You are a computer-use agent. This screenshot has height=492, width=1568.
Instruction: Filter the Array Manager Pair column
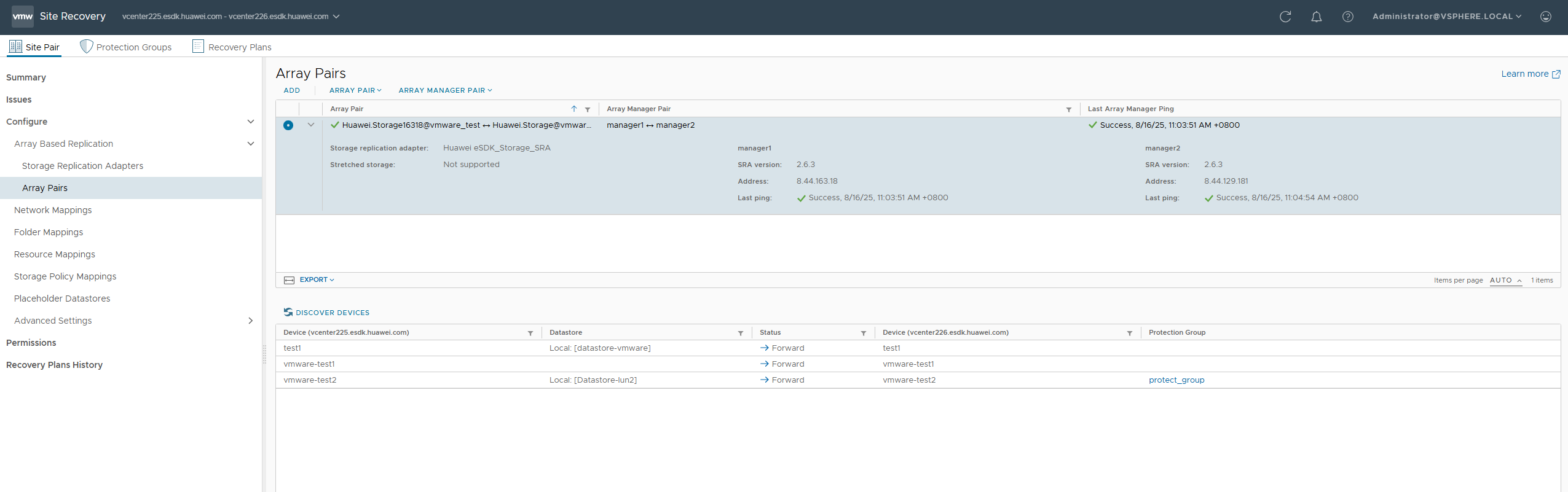pyautogui.click(x=1069, y=109)
